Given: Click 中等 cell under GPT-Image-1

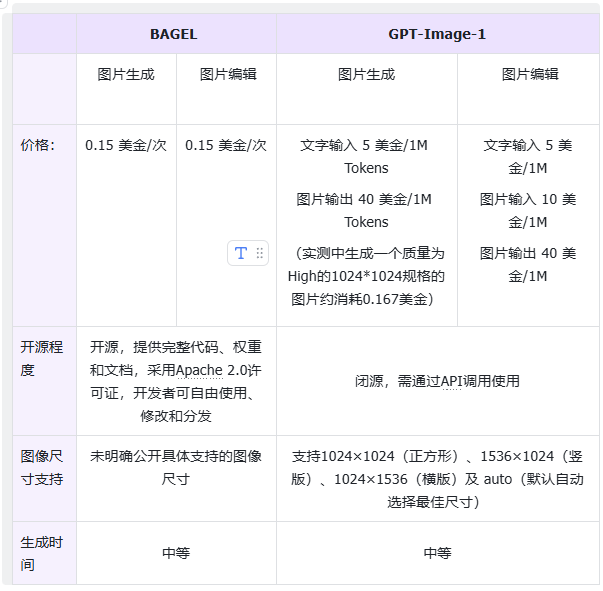Looking at the screenshot, I should [437, 553].
